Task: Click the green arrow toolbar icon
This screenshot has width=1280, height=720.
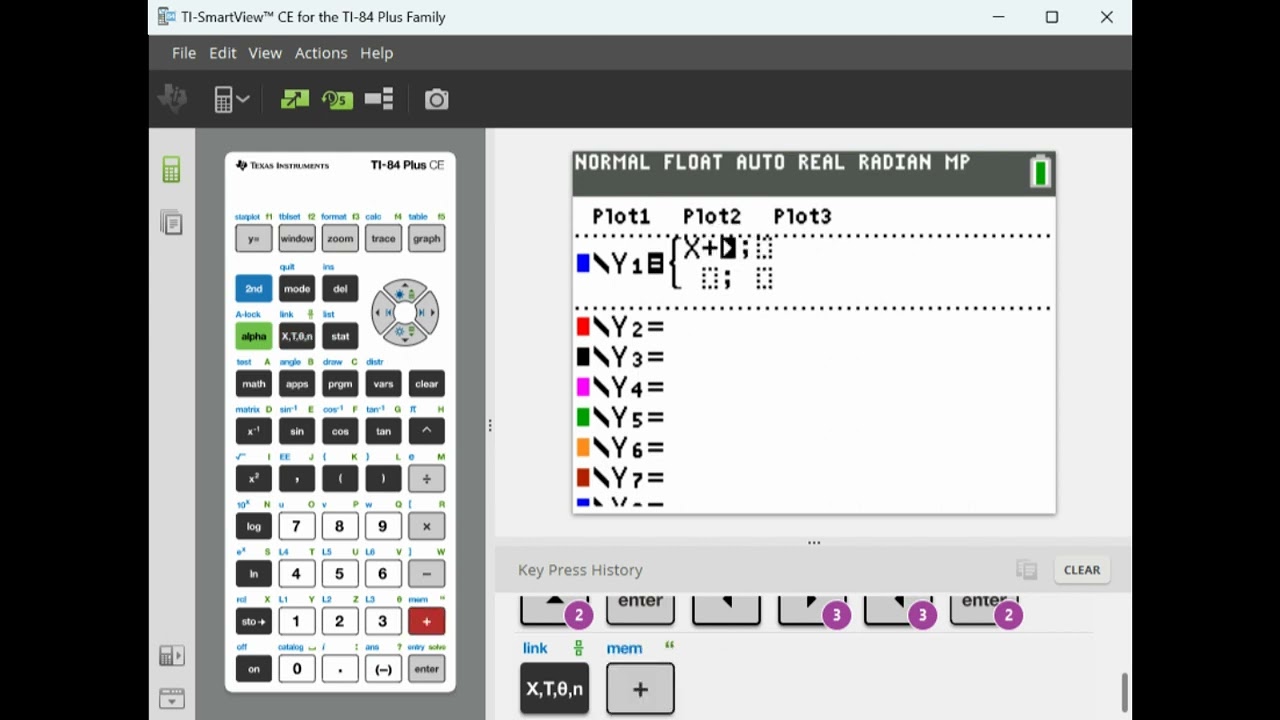Action: click(x=294, y=99)
